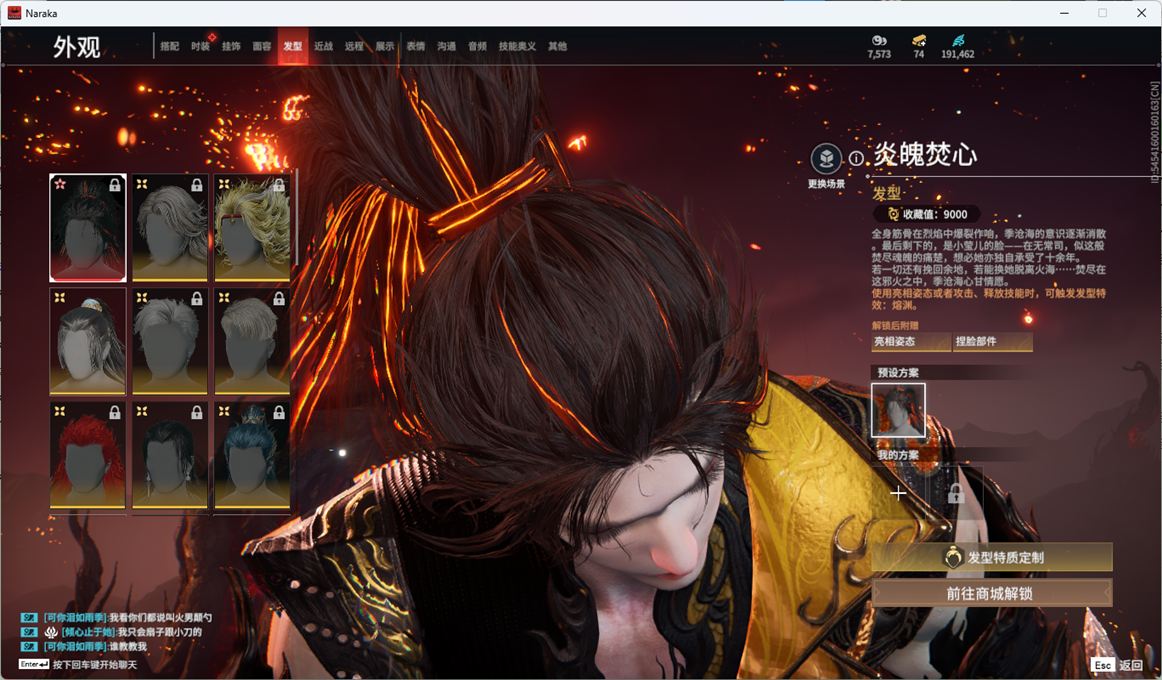This screenshot has width=1162, height=680.
Task: Click the Enter chat prompt at bottom
Action: pyautogui.click(x=78, y=664)
